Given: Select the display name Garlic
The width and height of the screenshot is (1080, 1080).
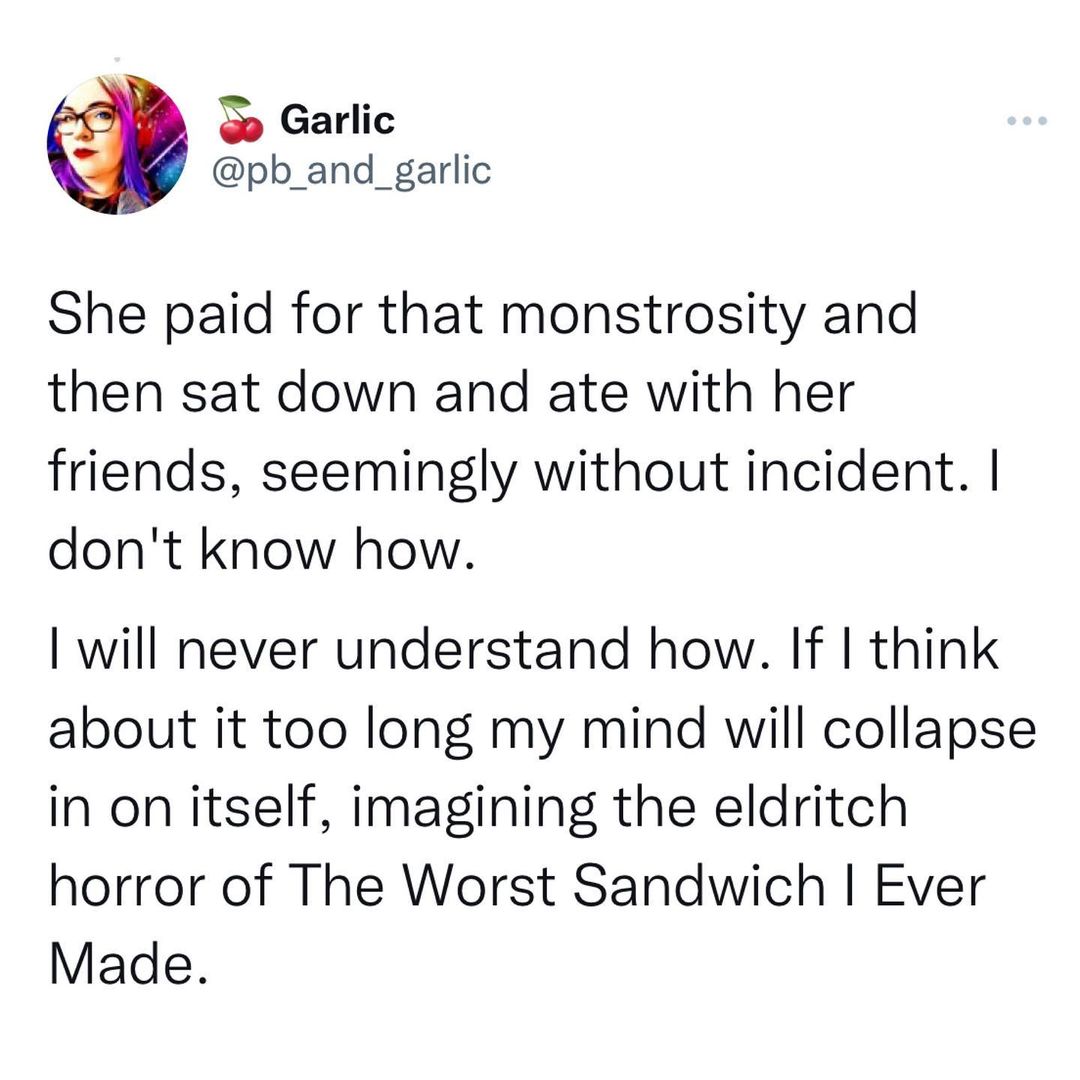Looking at the screenshot, I should pyautogui.click(x=336, y=120).
